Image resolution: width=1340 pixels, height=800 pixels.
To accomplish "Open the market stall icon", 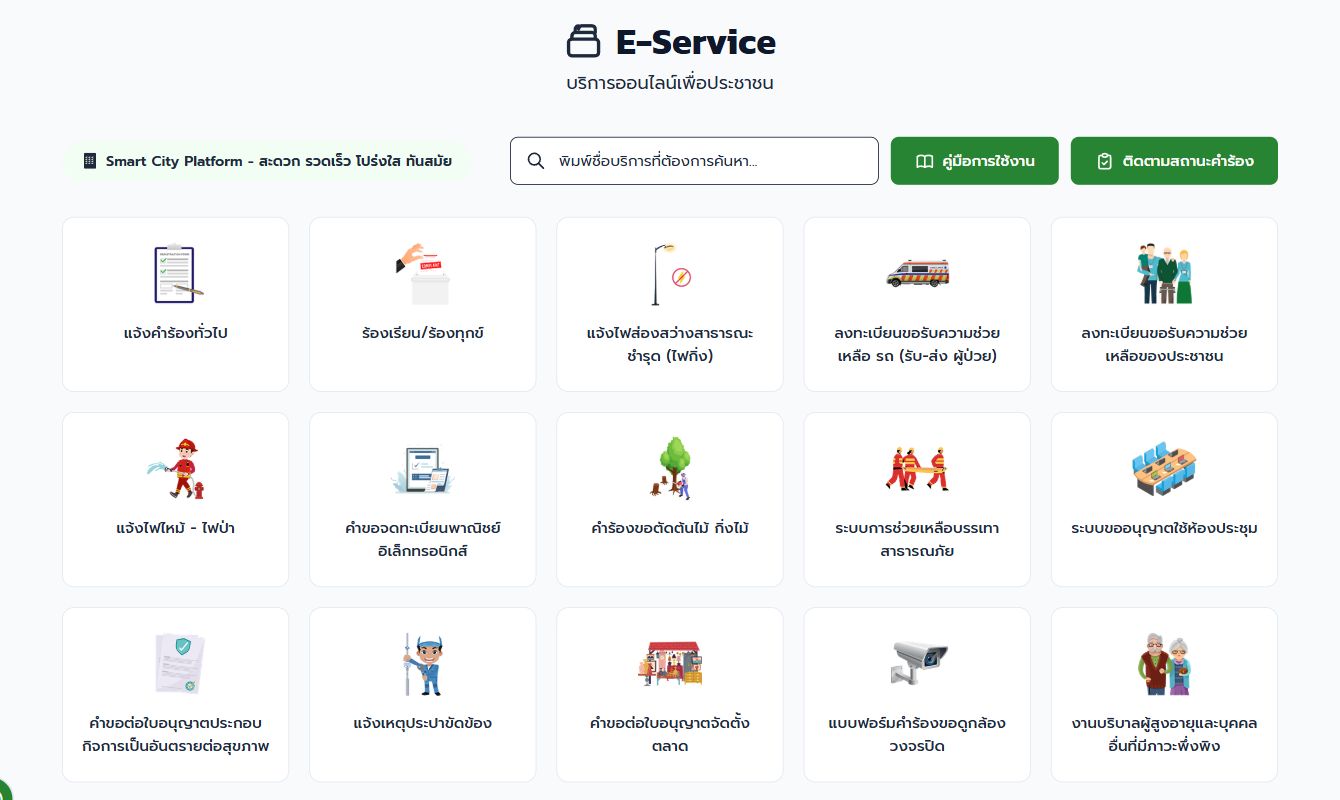I will click(670, 663).
